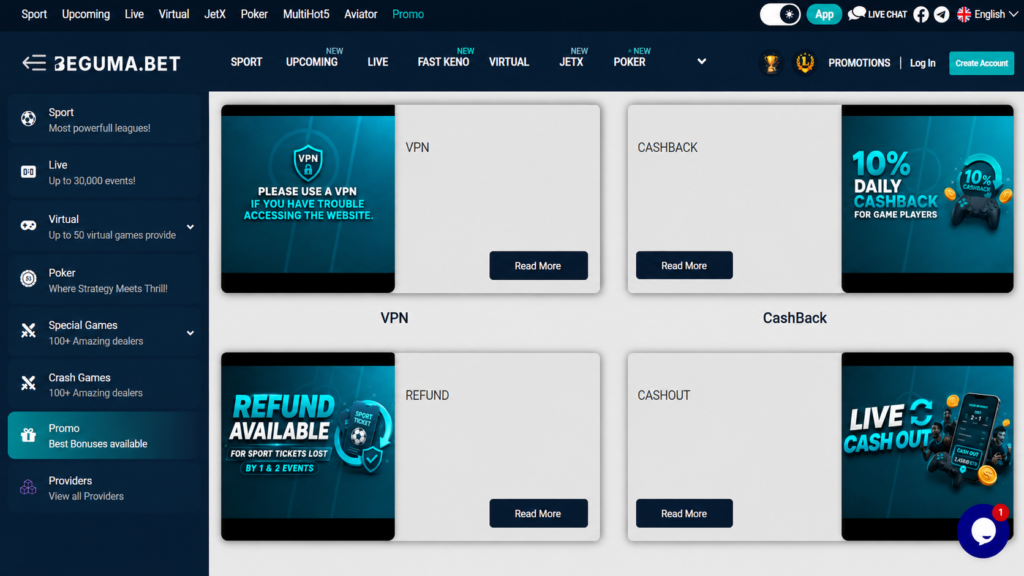Click the VPN caption below card

click(394, 318)
